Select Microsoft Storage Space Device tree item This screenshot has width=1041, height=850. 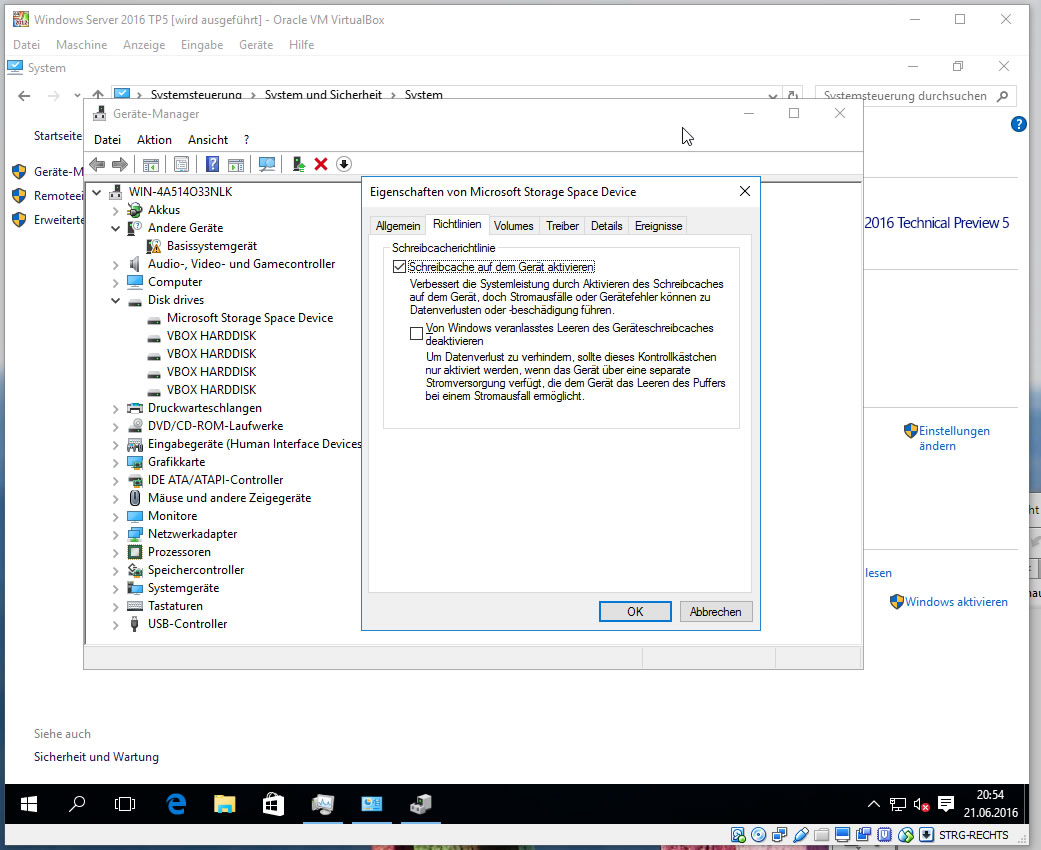(x=250, y=318)
